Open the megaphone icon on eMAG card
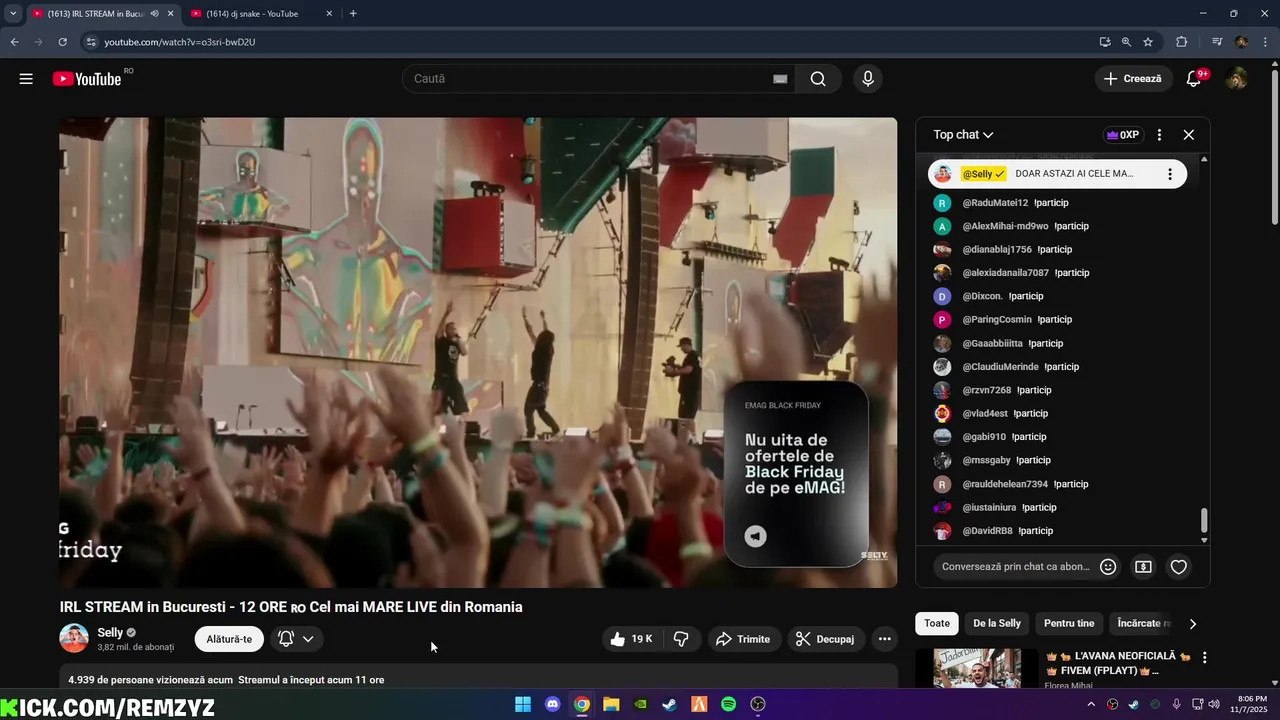The image size is (1280, 720). 756,537
